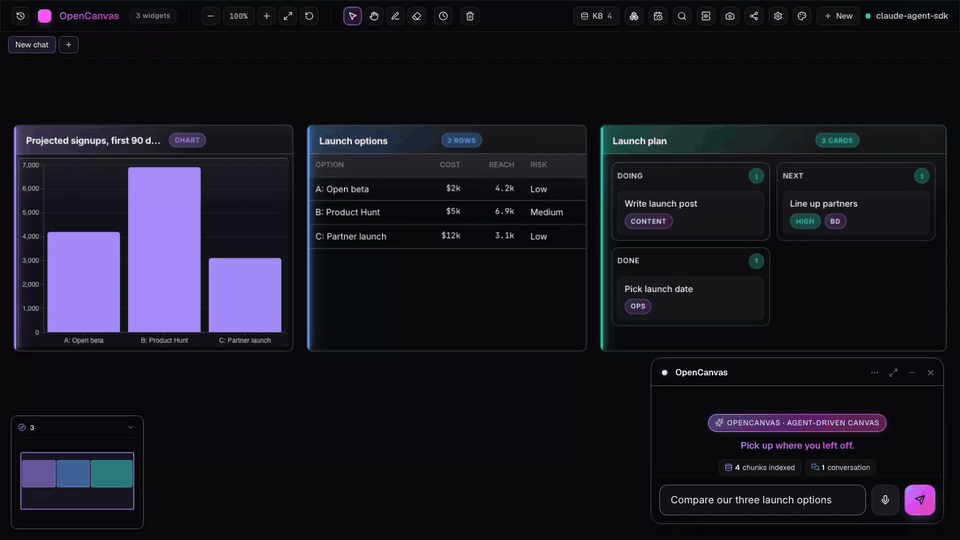Click the stacked cubes icon in toolbar
The width and height of the screenshot is (960, 540).
(634, 16)
